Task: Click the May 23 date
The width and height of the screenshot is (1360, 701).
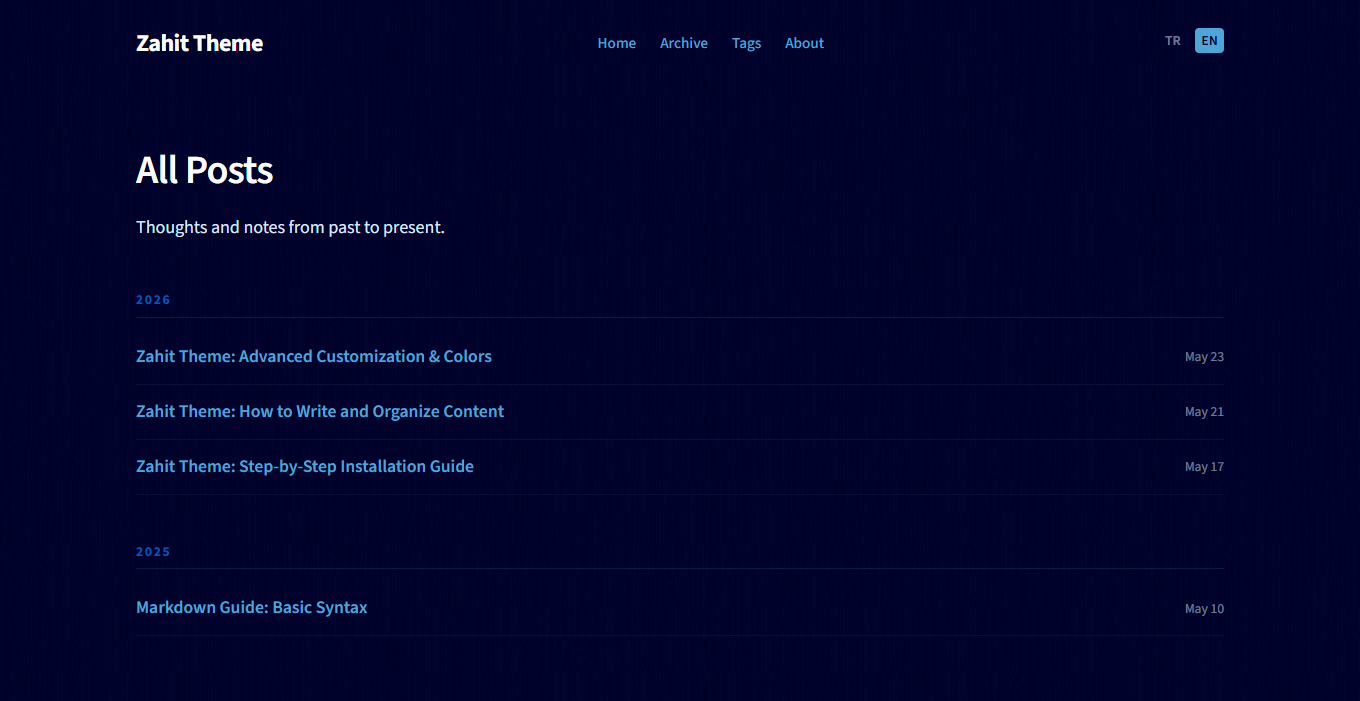Action: 1204,357
